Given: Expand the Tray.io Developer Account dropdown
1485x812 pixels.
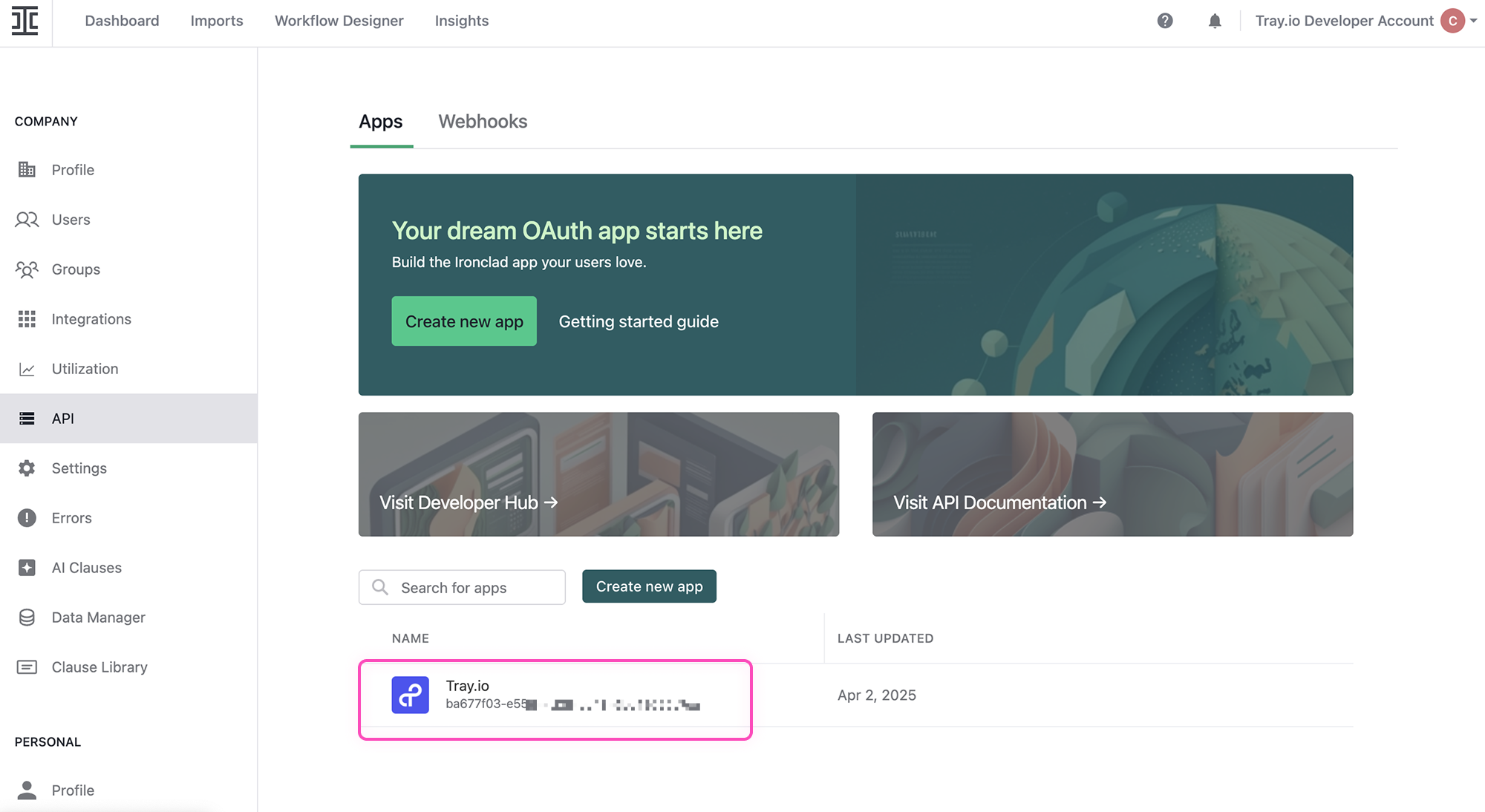Looking at the screenshot, I should click(x=1473, y=21).
